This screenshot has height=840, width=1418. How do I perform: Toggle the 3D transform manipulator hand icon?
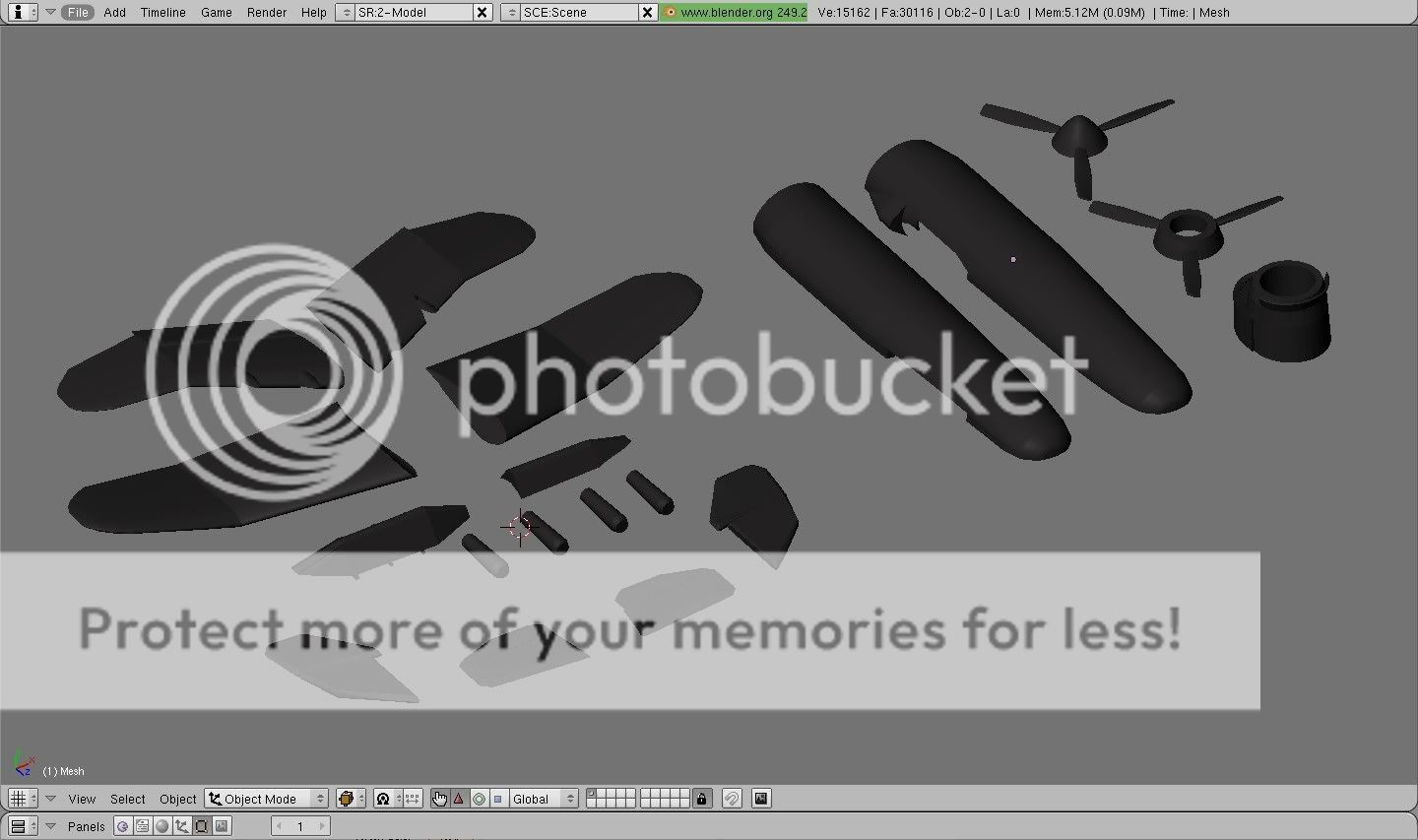tap(439, 799)
